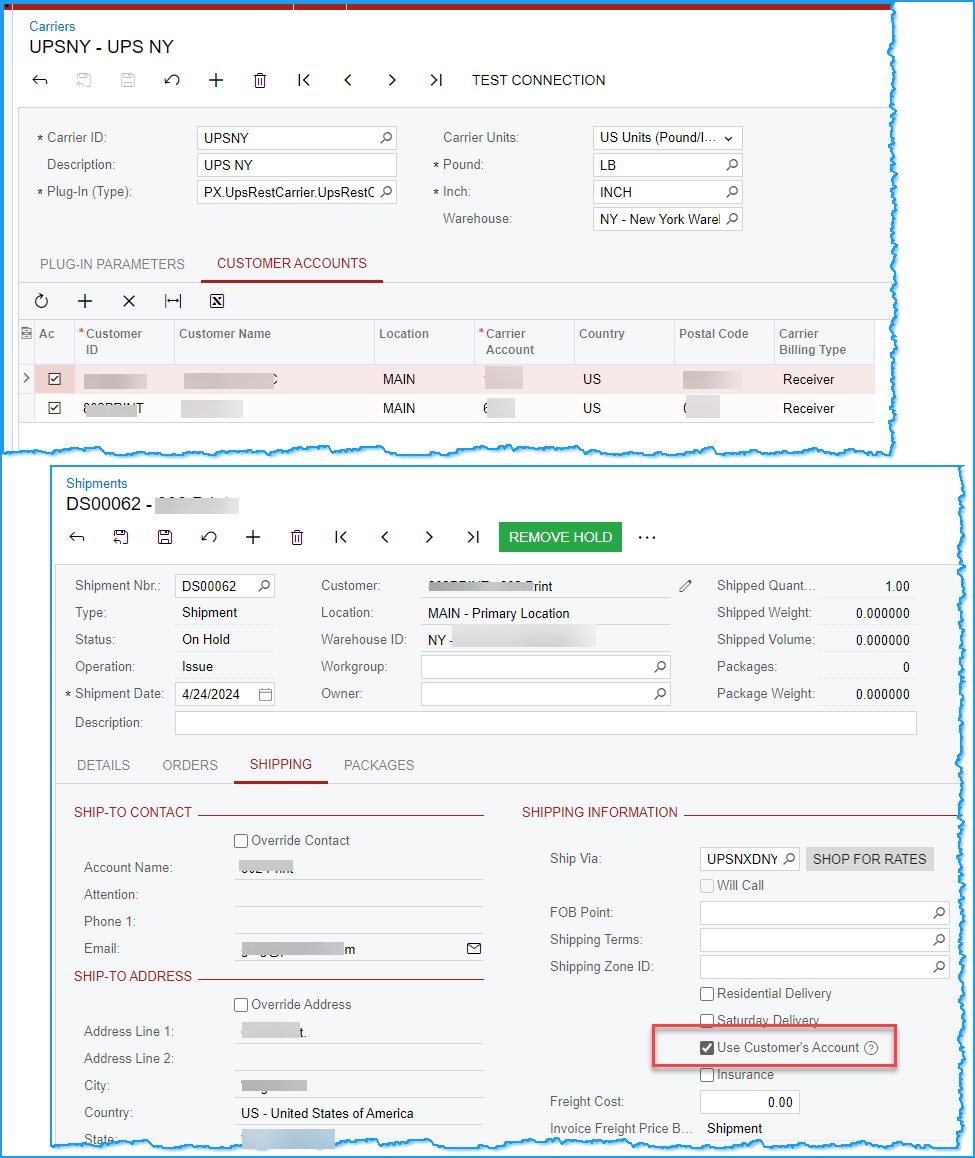Toggle active checkbox in second customer row

55,408
